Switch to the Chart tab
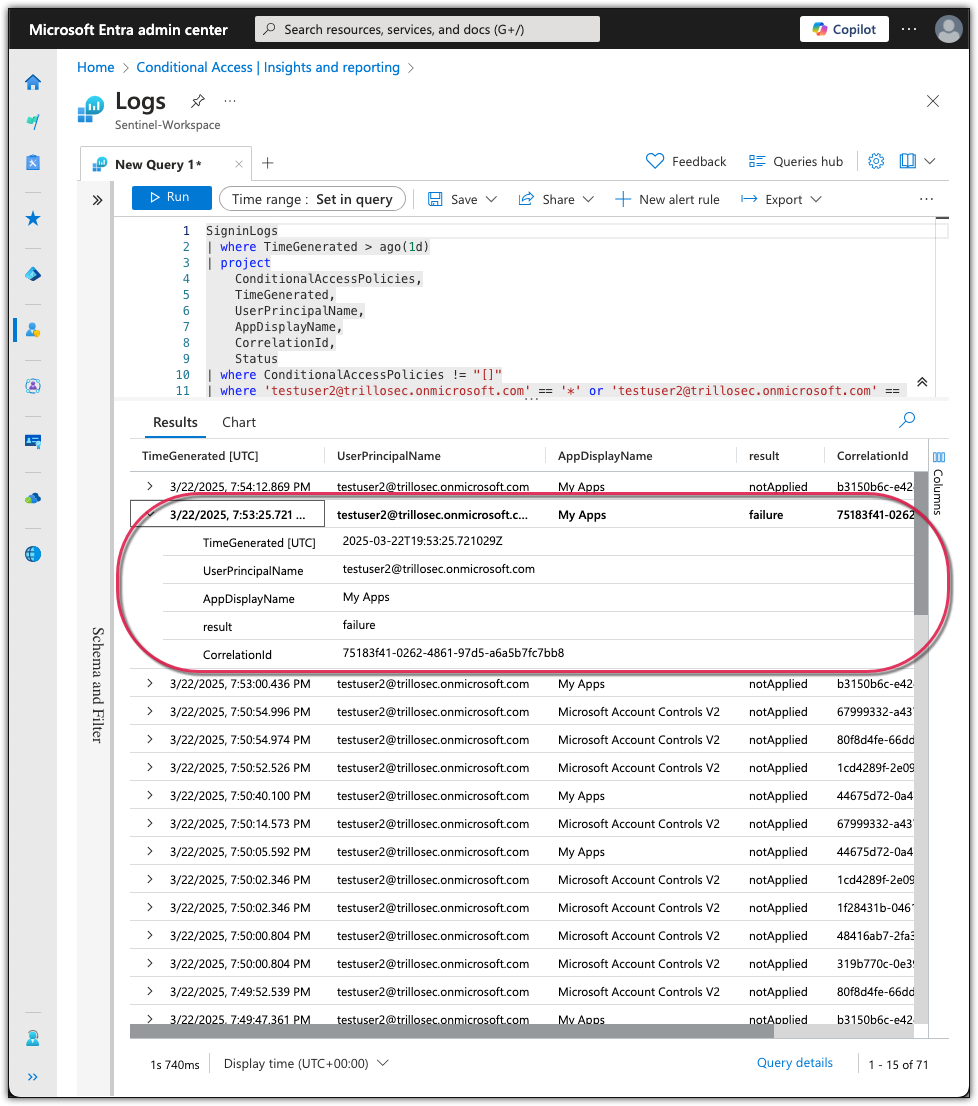 click(239, 423)
